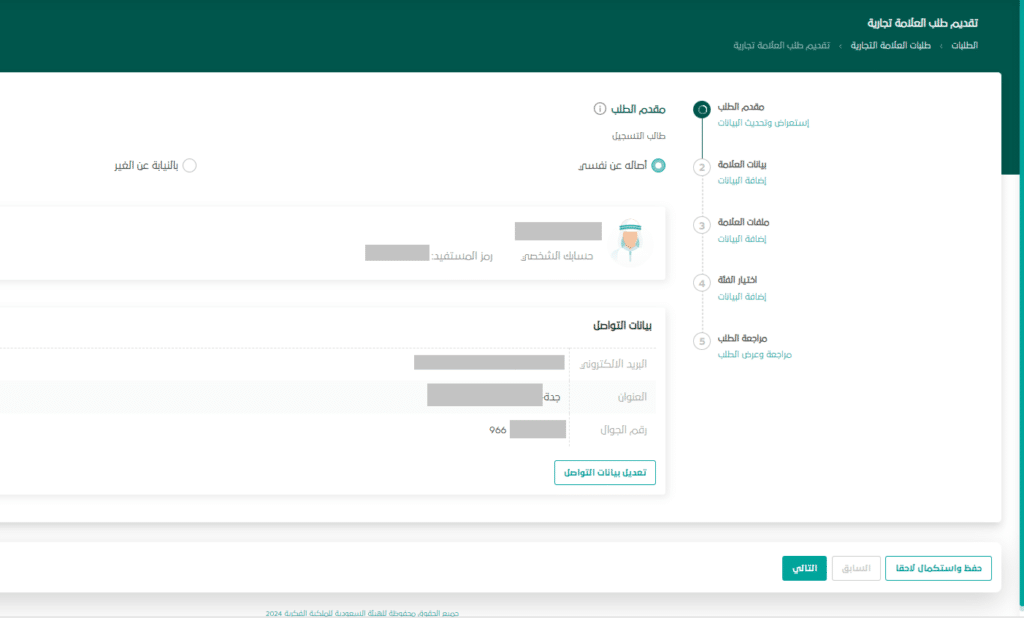Select the بالنيابة عن الغير radio option
This screenshot has height=618, width=1024.
[189, 166]
